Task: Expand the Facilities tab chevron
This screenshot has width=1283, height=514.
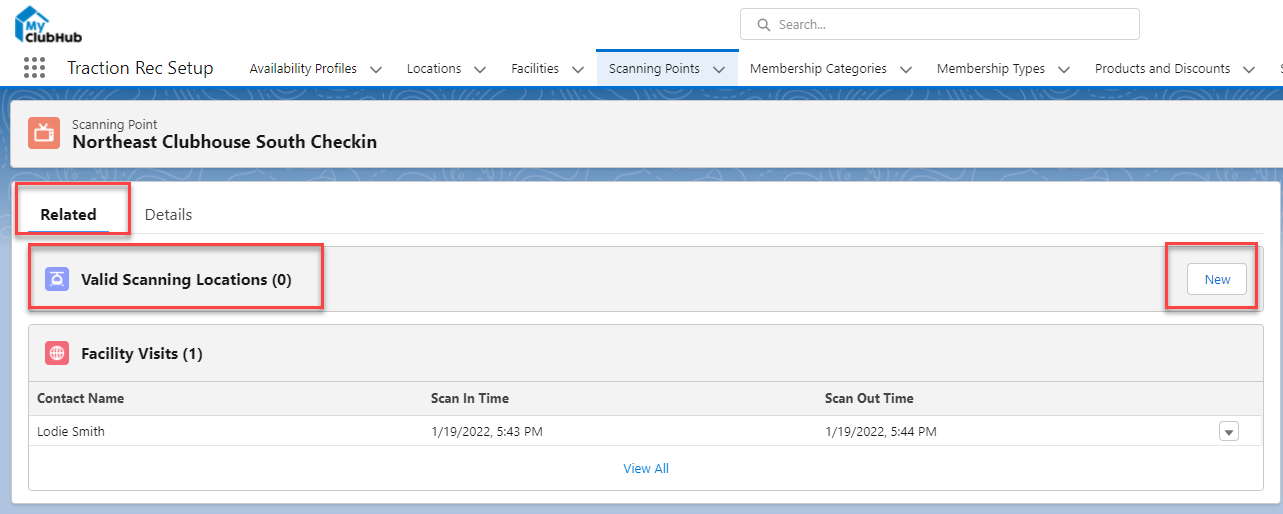Action: (578, 70)
